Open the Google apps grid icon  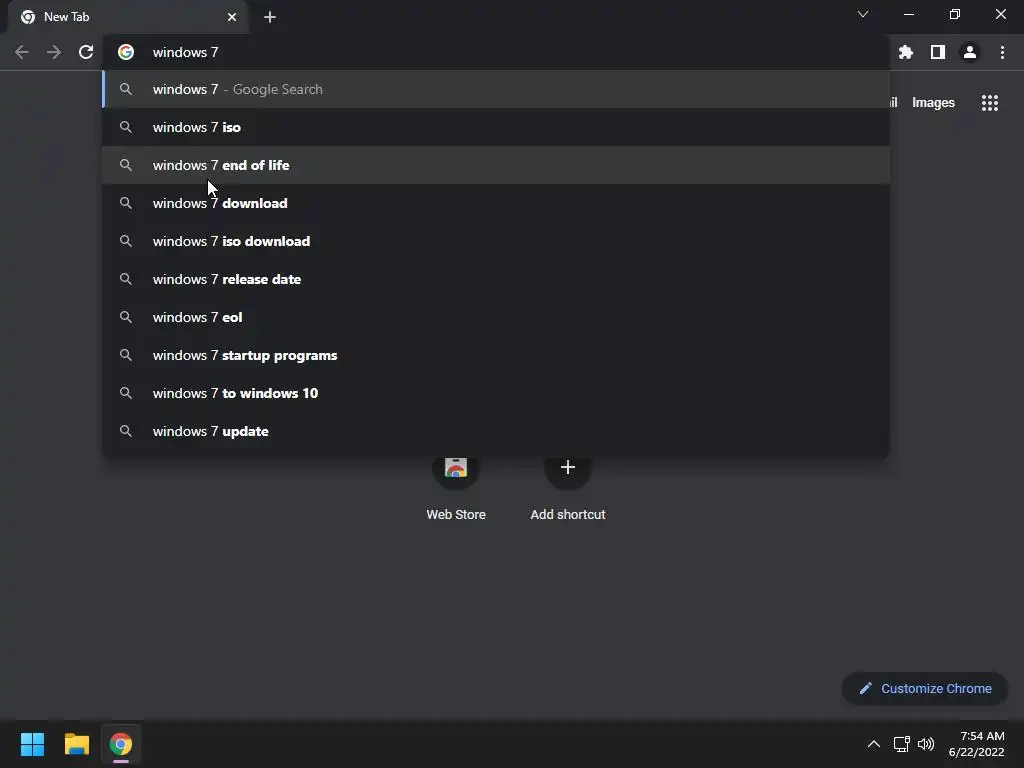click(x=989, y=102)
